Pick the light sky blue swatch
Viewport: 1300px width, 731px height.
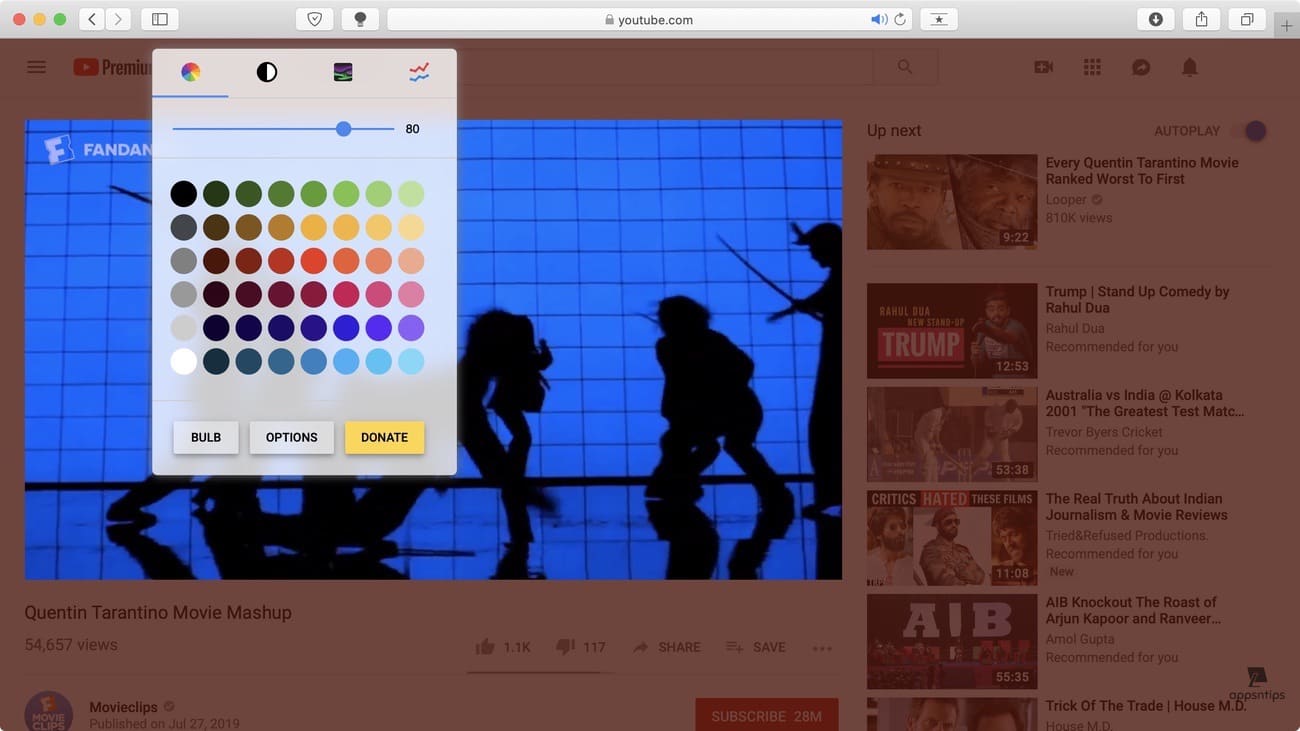coord(411,361)
